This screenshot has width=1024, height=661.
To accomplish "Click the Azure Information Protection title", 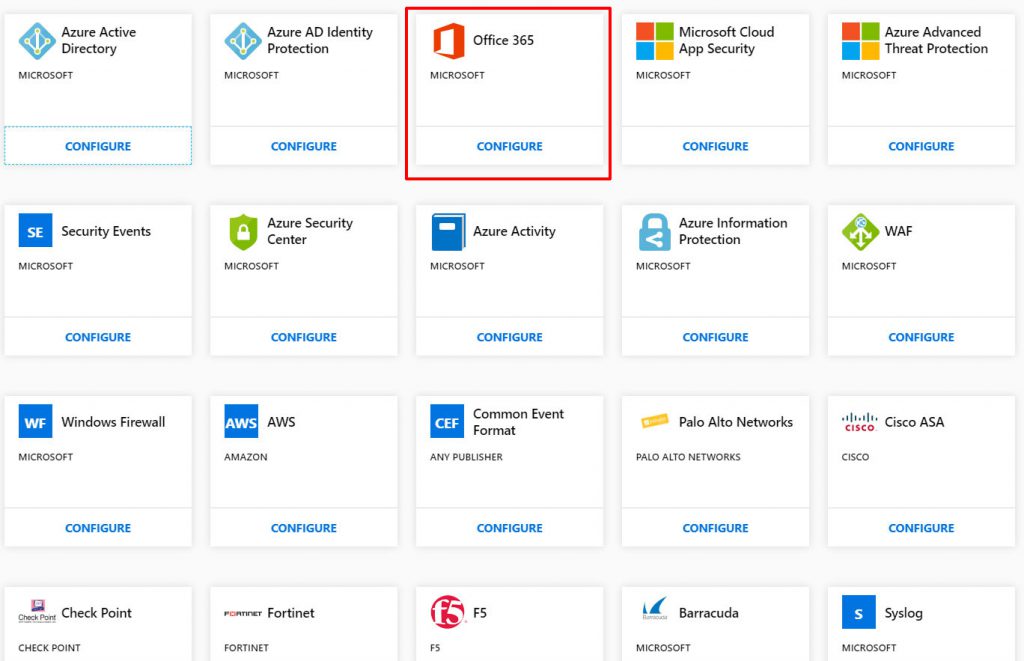I will 733,231.
